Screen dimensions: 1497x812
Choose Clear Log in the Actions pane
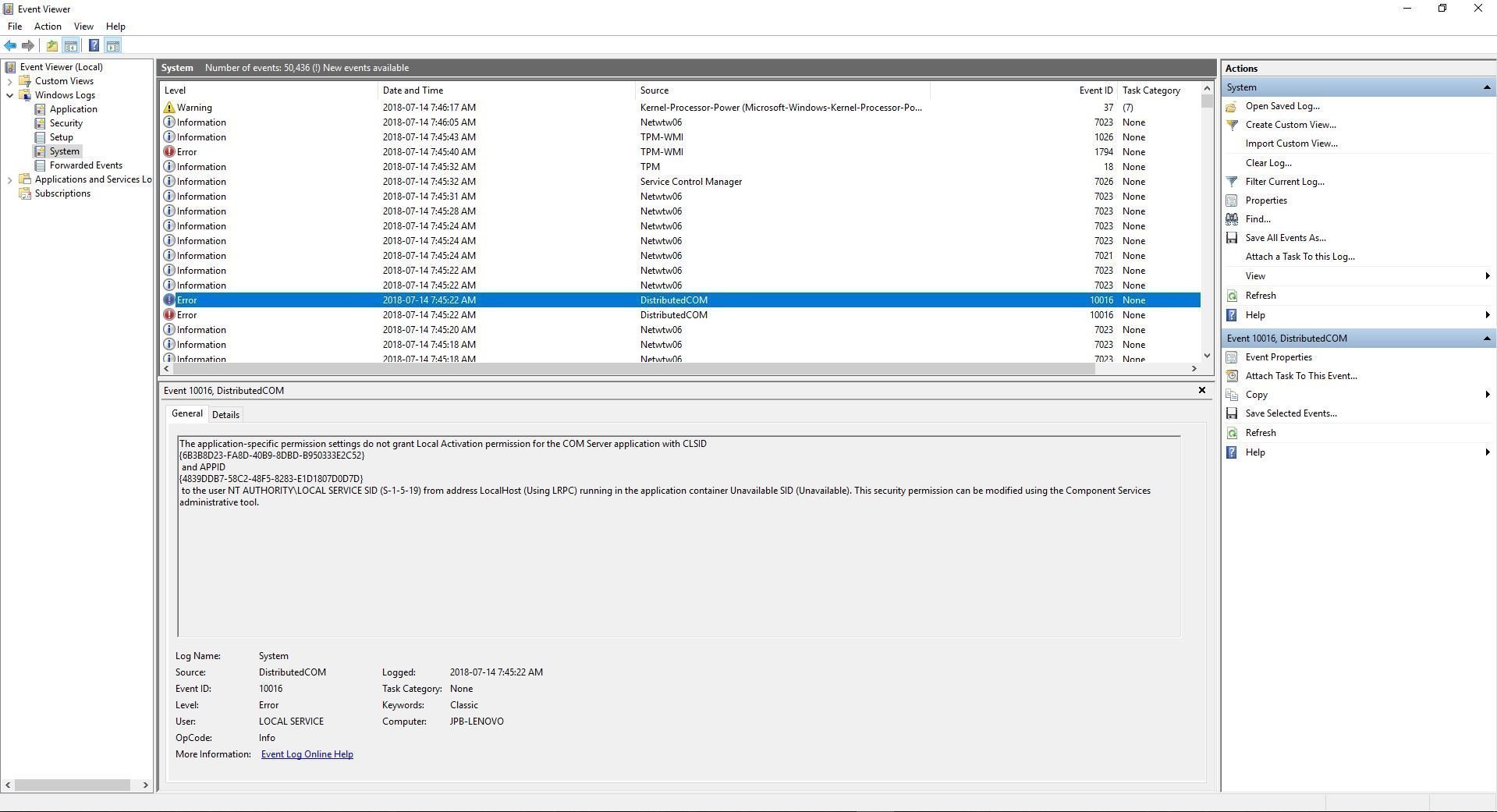[1268, 162]
